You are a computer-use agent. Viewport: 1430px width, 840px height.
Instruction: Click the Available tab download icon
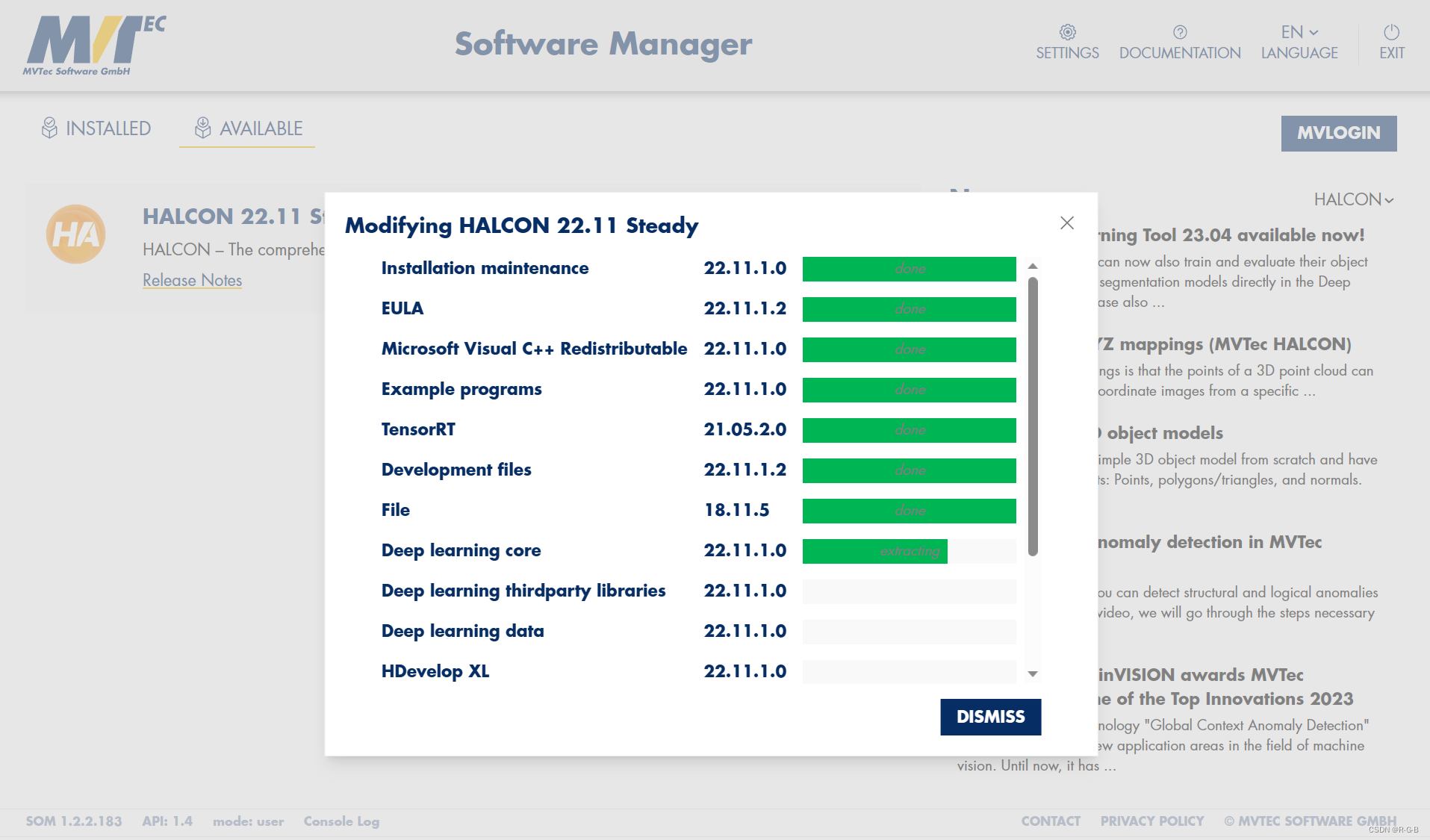tap(202, 128)
